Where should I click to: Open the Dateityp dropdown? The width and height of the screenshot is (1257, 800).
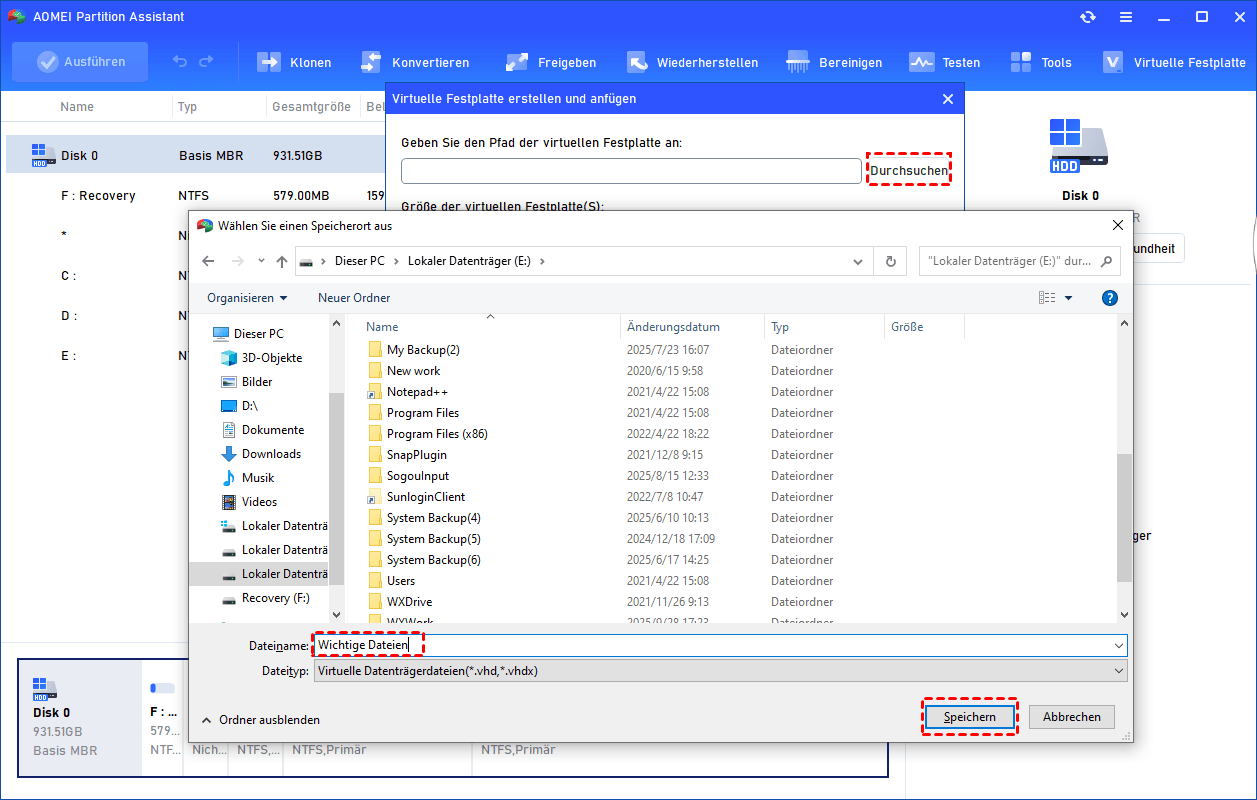pyautogui.click(x=720, y=671)
